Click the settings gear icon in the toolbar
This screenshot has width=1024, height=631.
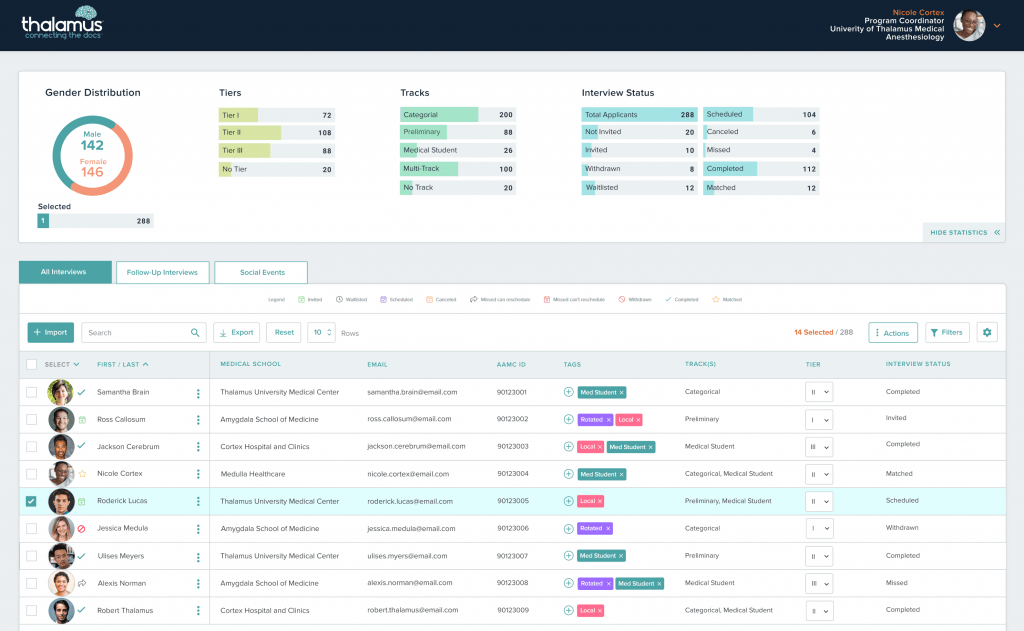tap(987, 333)
